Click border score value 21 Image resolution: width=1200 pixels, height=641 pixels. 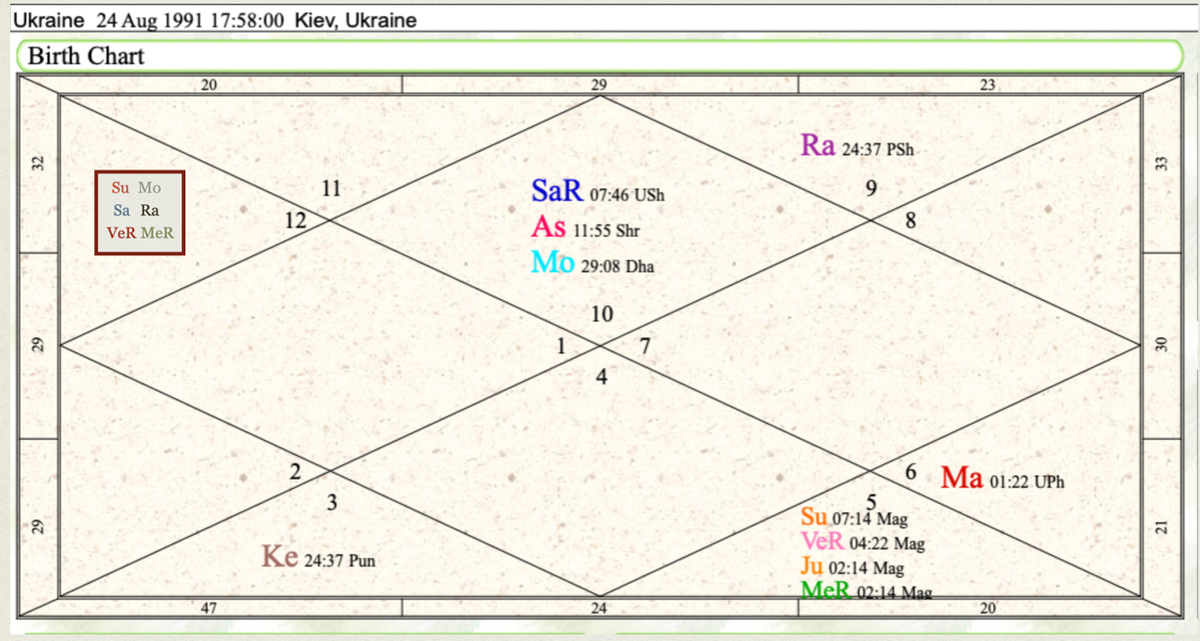(x=1162, y=527)
